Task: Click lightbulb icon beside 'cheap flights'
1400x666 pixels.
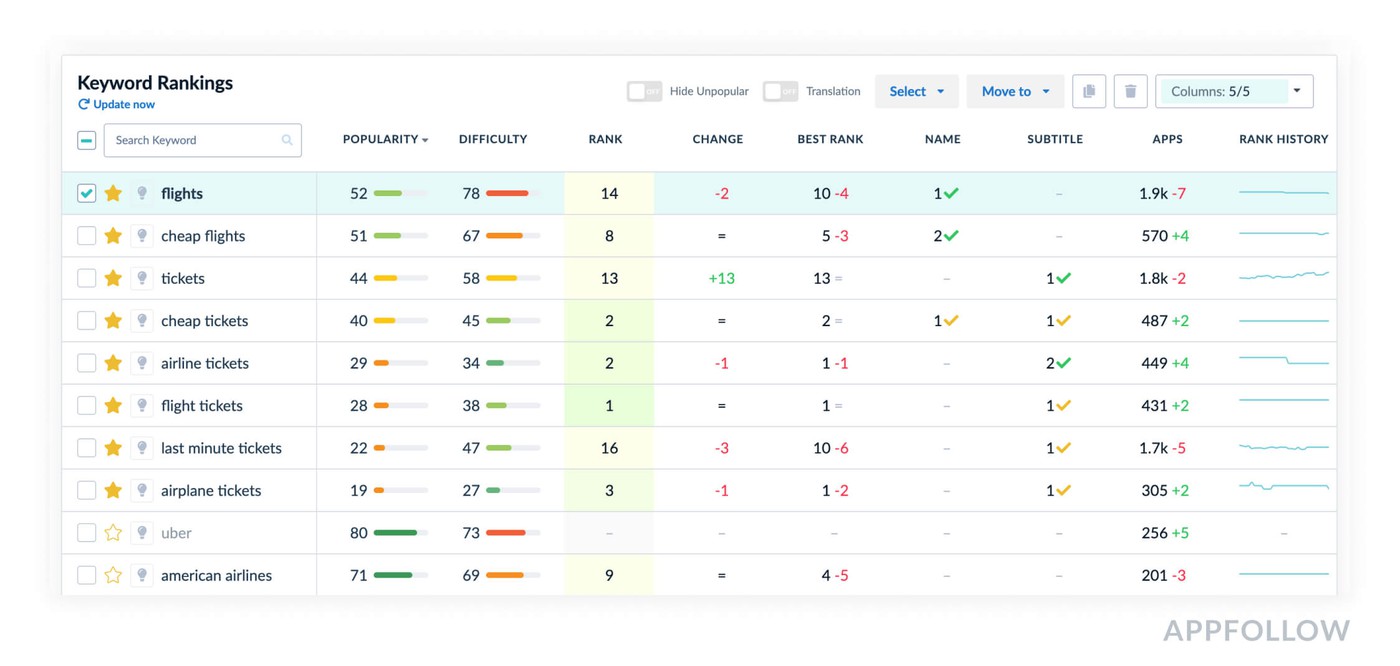Action: pos(142,236)
